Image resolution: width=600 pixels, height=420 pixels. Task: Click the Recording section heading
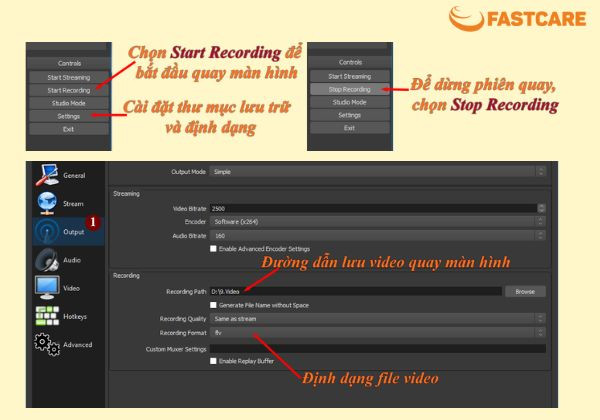tap(126, 275)
